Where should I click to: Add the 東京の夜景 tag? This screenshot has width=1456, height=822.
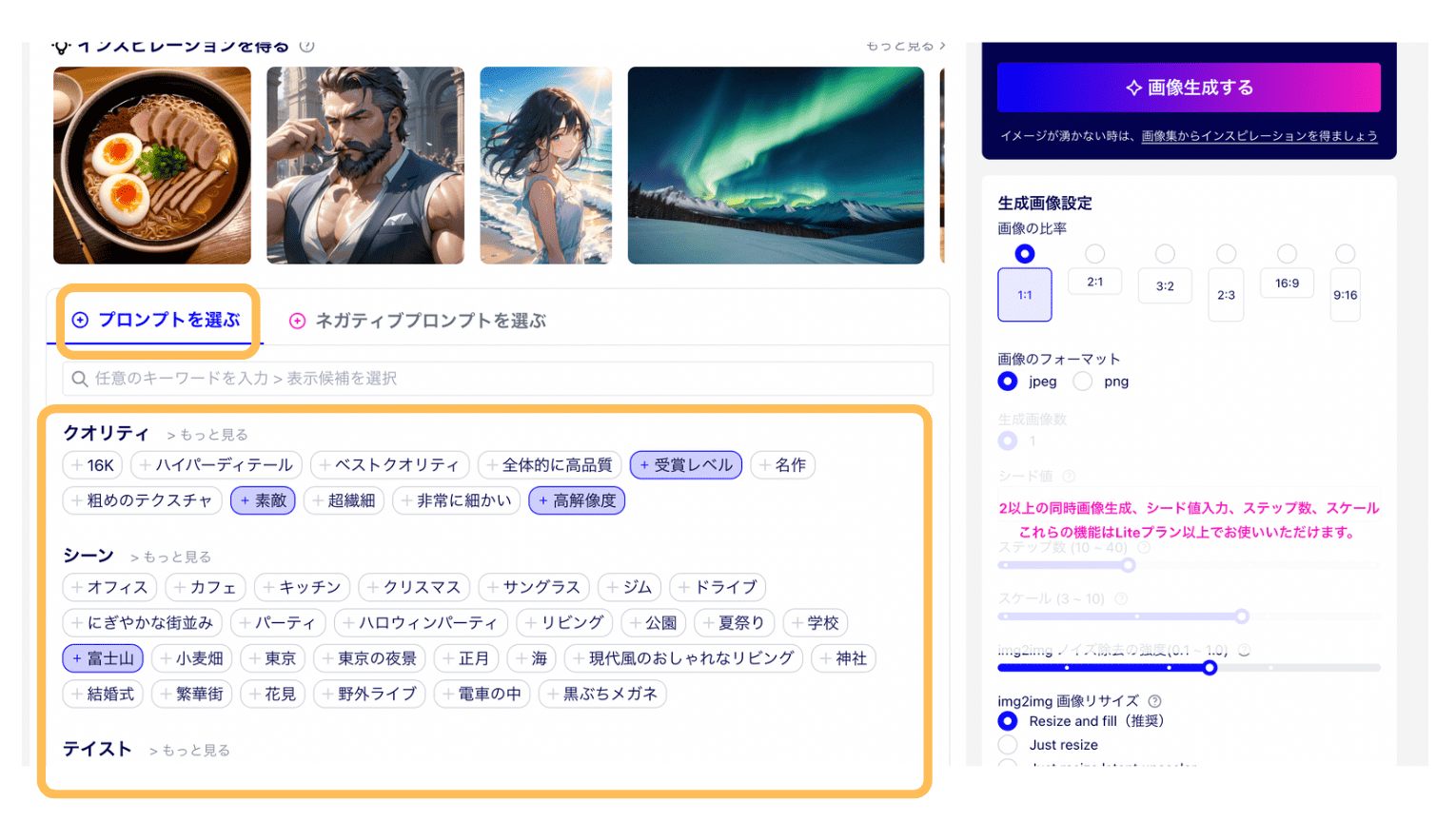[x=369, y=658]
